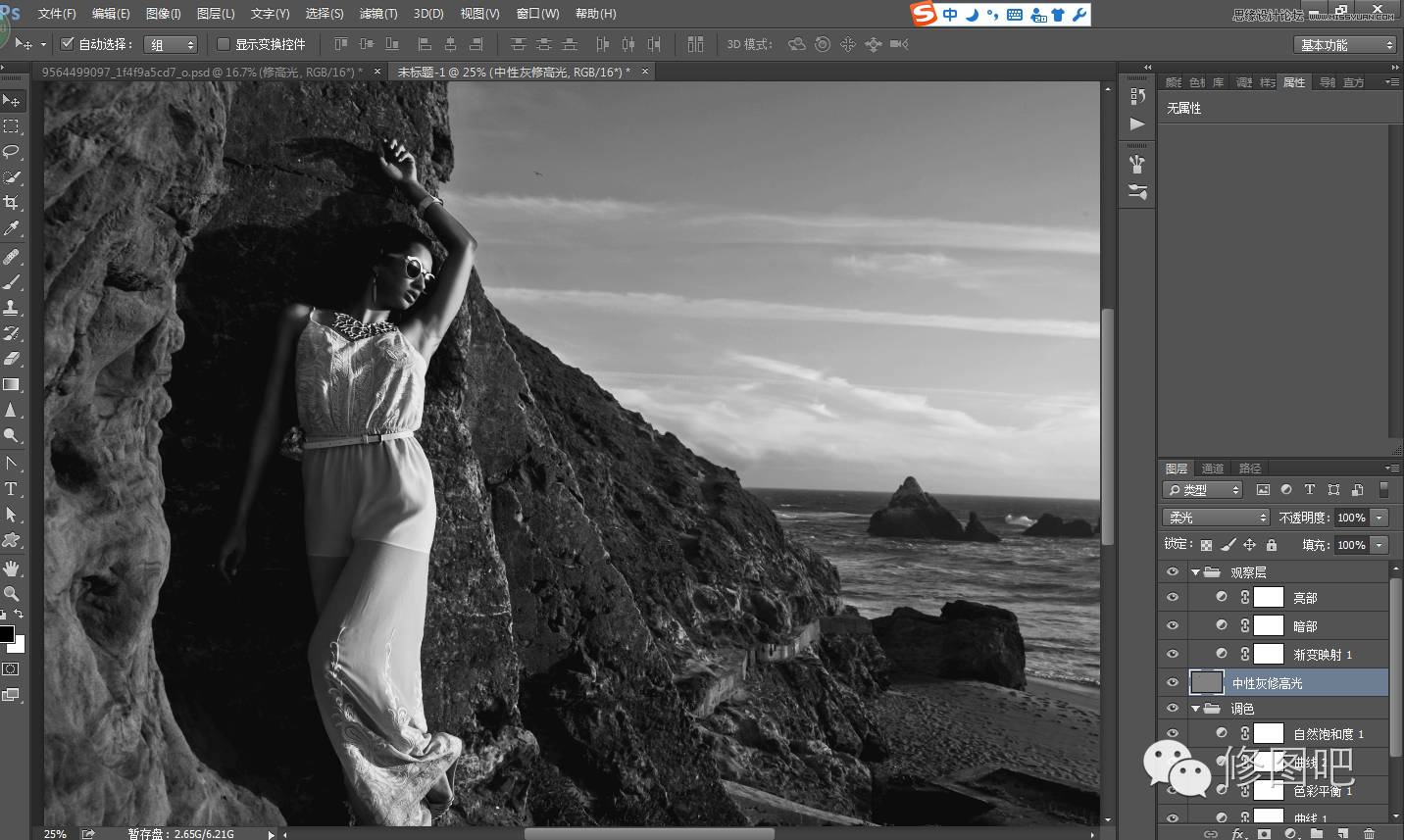The height and width of the screenshot is (840, 1404).
Task: Hide the 观察层 group
Action: point(1173,571)
